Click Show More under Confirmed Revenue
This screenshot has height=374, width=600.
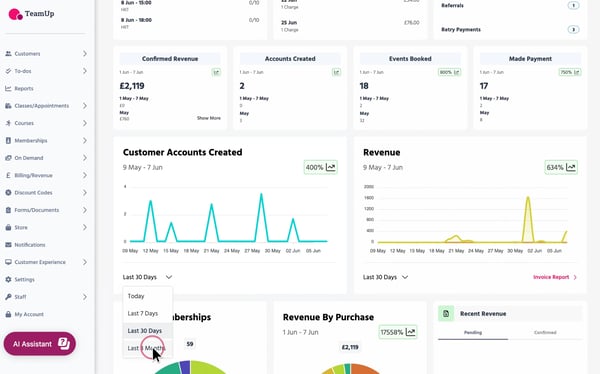[x=209, y=118]
